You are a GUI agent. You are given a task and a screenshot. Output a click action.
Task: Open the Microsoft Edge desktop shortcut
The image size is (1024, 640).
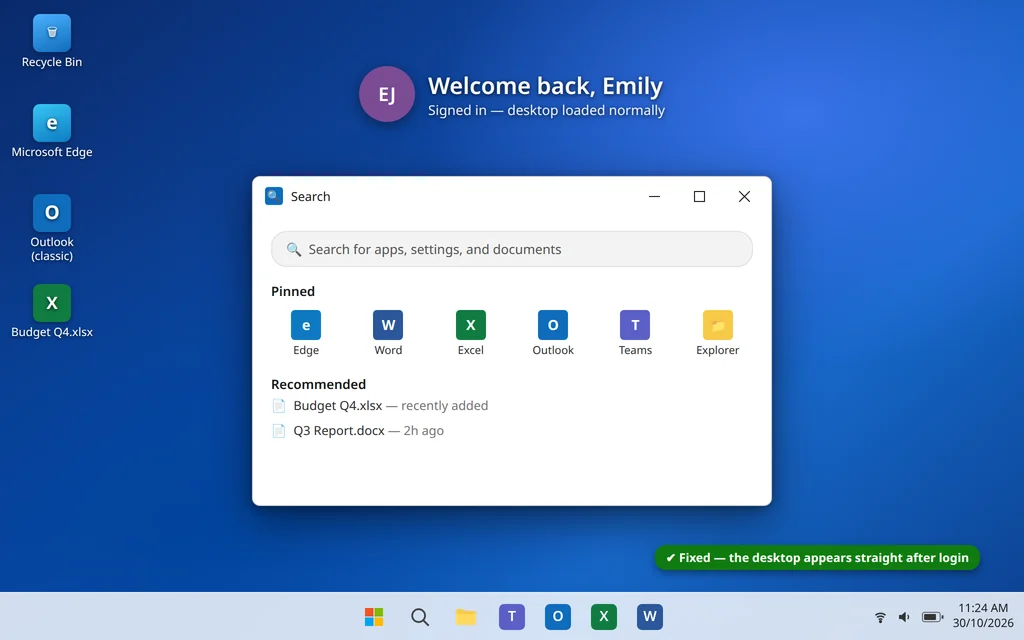(x=52, y=131)
